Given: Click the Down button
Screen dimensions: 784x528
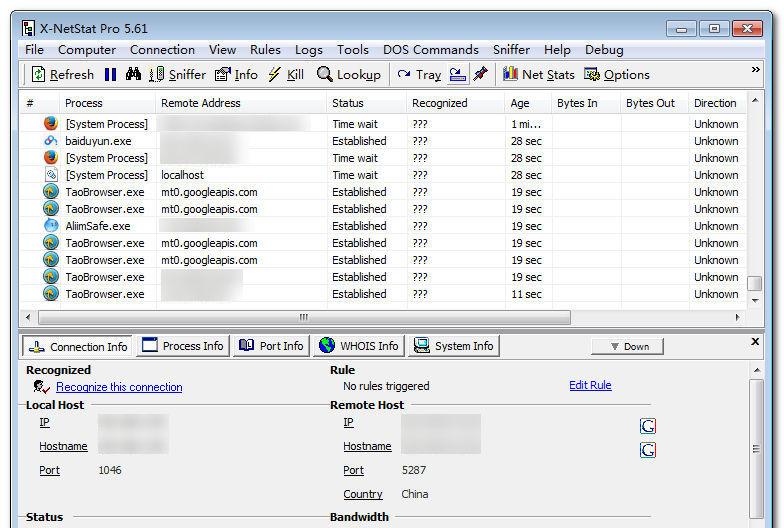Looking at the screenshot, I should (x=628, y=346).
